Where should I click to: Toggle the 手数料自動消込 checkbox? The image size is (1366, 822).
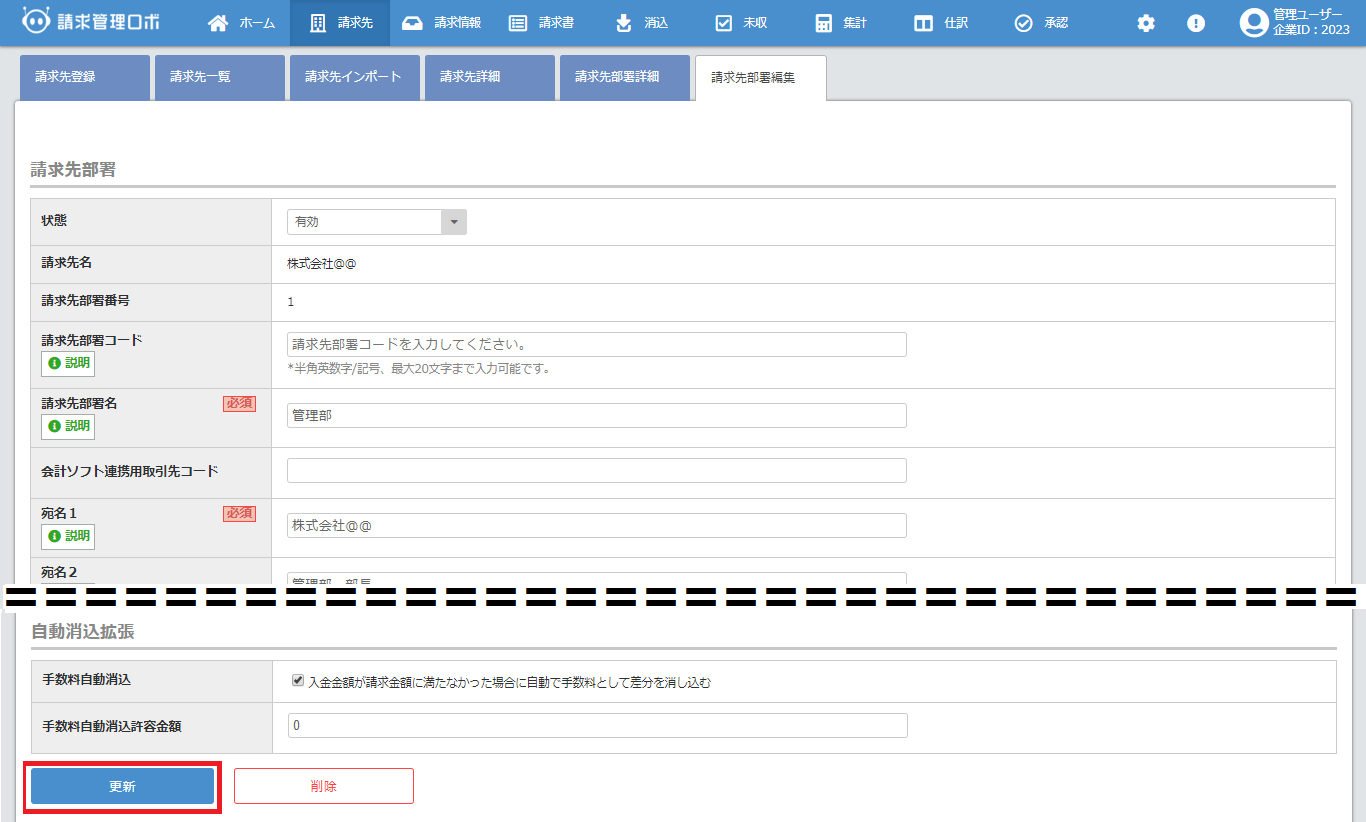click(298, 681)
